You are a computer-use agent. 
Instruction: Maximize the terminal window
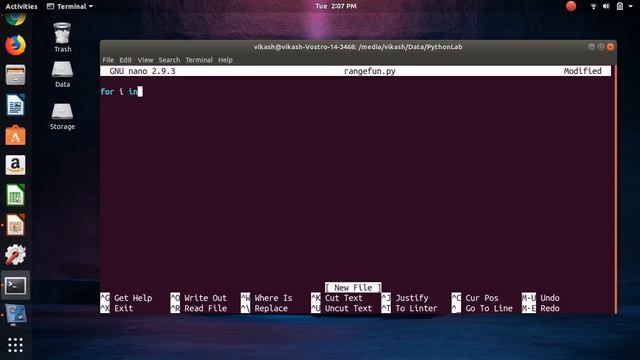[x=601, y=47]
